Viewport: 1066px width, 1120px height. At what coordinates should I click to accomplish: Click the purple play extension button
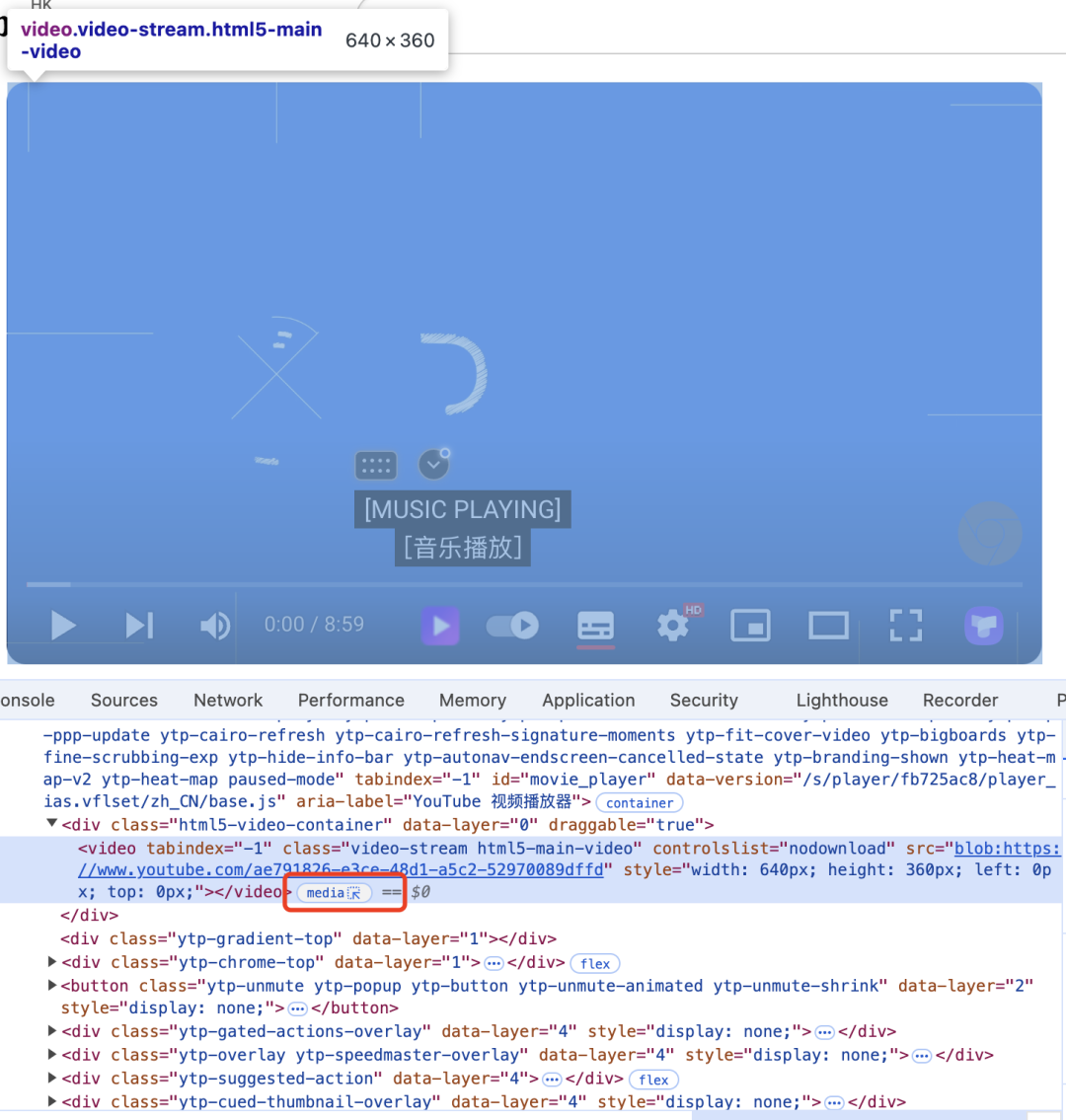440,626
